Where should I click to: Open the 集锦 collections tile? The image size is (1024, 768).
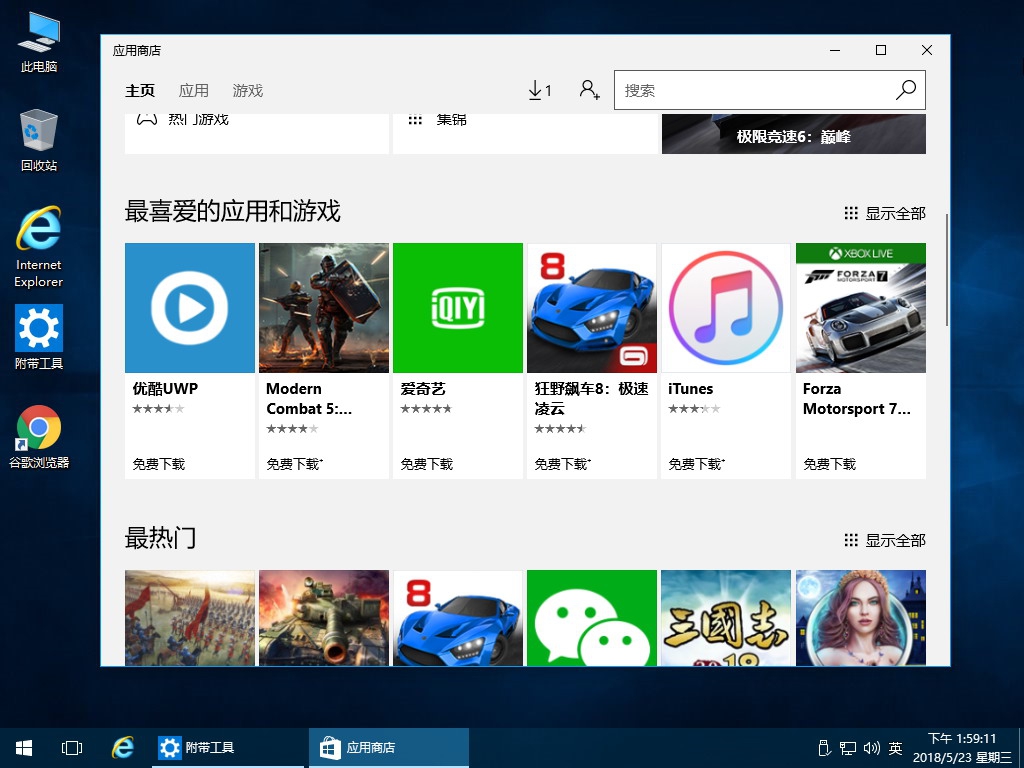tap(525, 133)
